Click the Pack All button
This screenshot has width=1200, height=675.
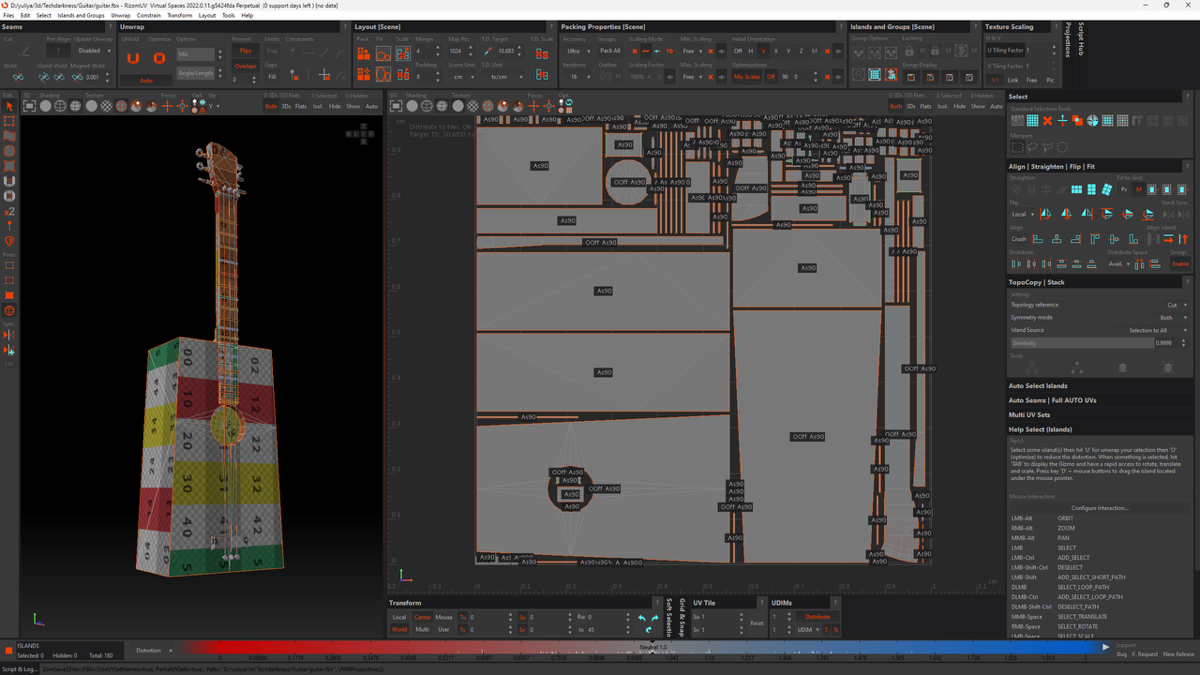pos(610,50)
